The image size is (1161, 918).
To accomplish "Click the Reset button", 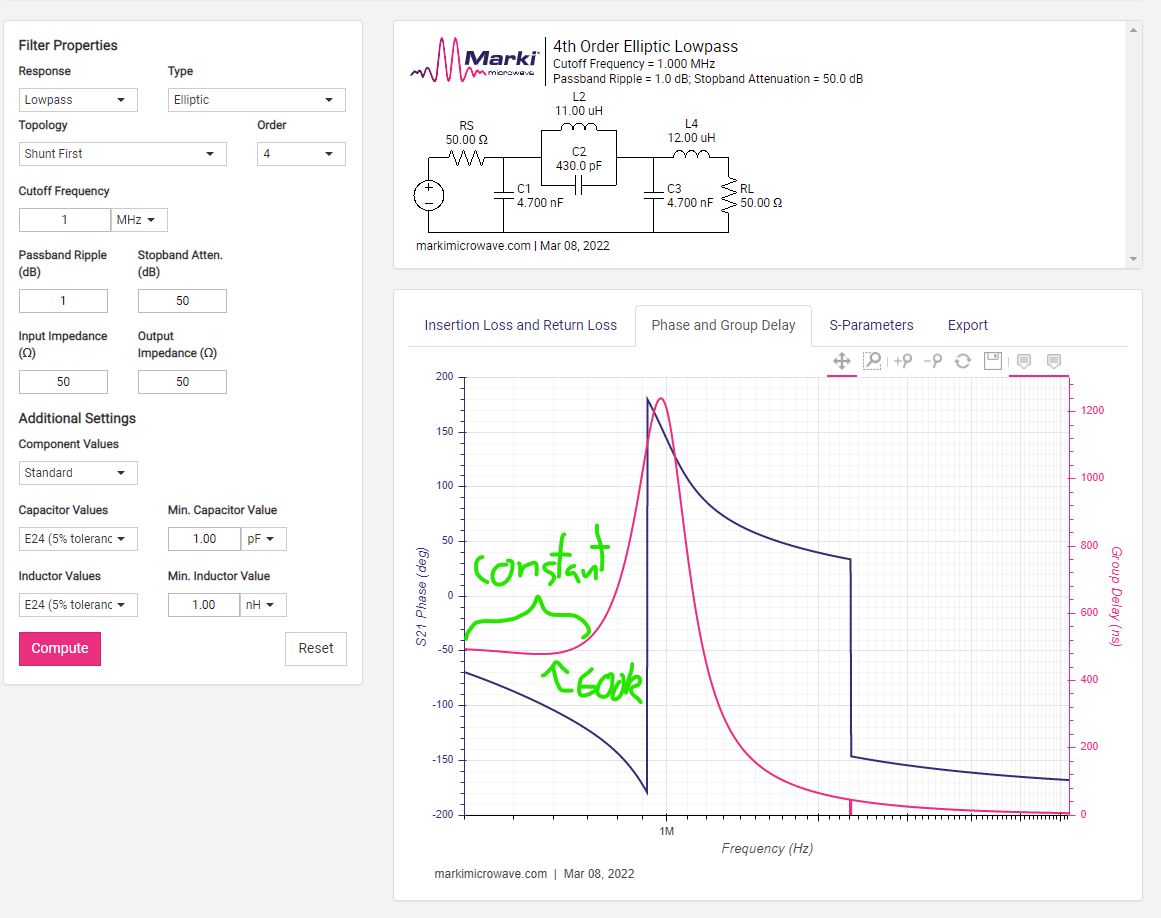I will point(316,648).
